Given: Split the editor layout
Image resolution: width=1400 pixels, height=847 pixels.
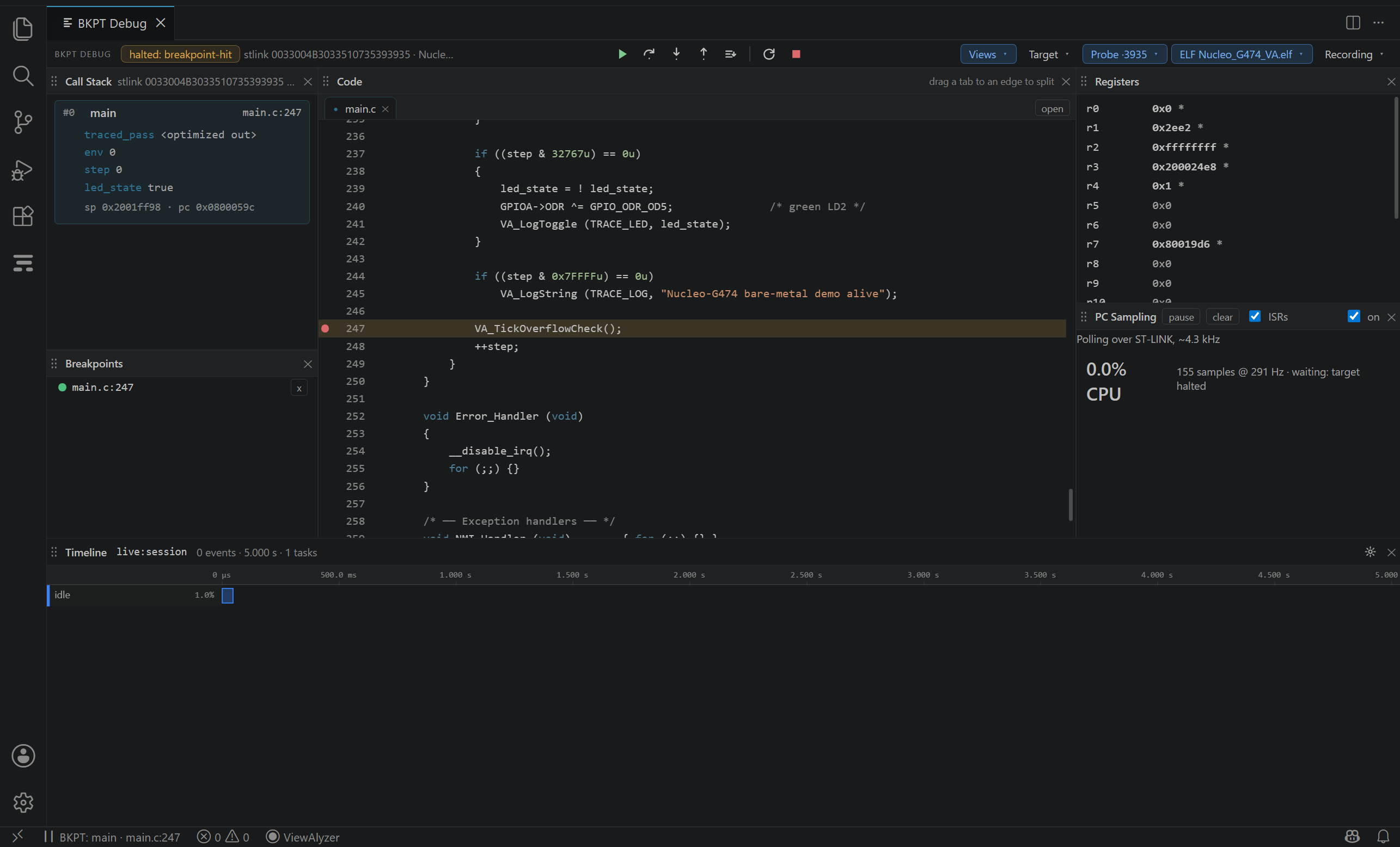Looking at the screenshot, I should (1353, 23).
